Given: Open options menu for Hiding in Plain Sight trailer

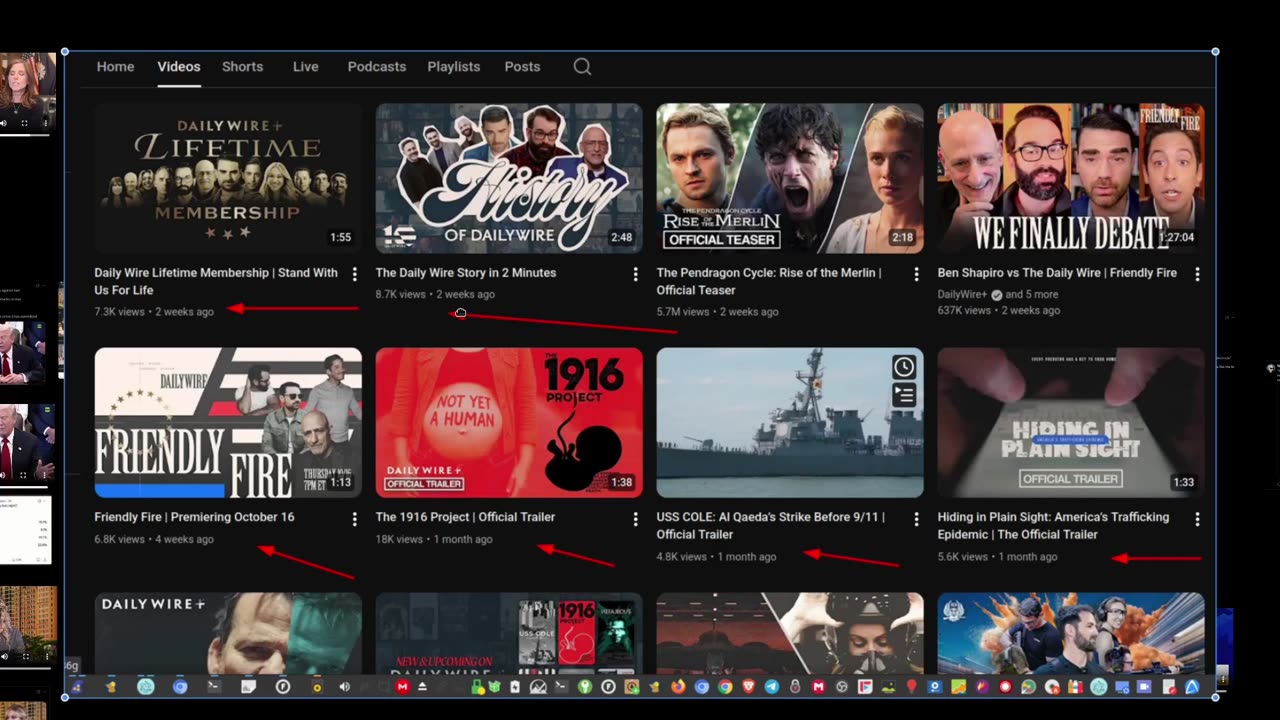Looking at the screenshot, I should (1197, 519).
